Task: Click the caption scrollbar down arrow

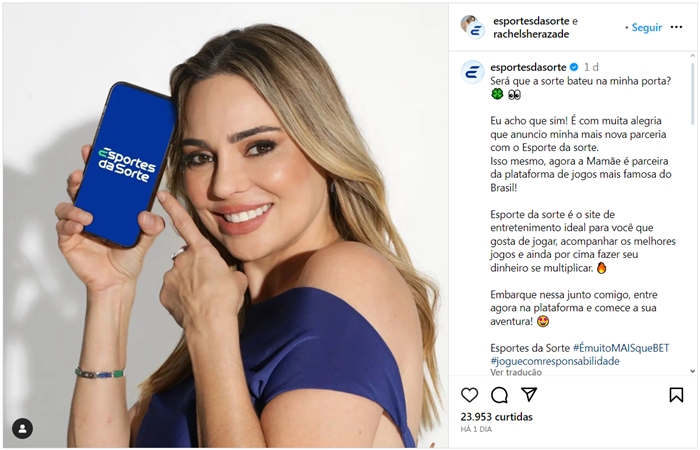Action: 692,371
